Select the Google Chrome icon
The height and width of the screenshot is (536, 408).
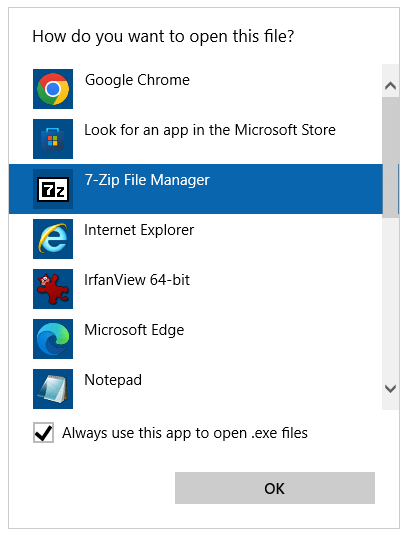53,89
